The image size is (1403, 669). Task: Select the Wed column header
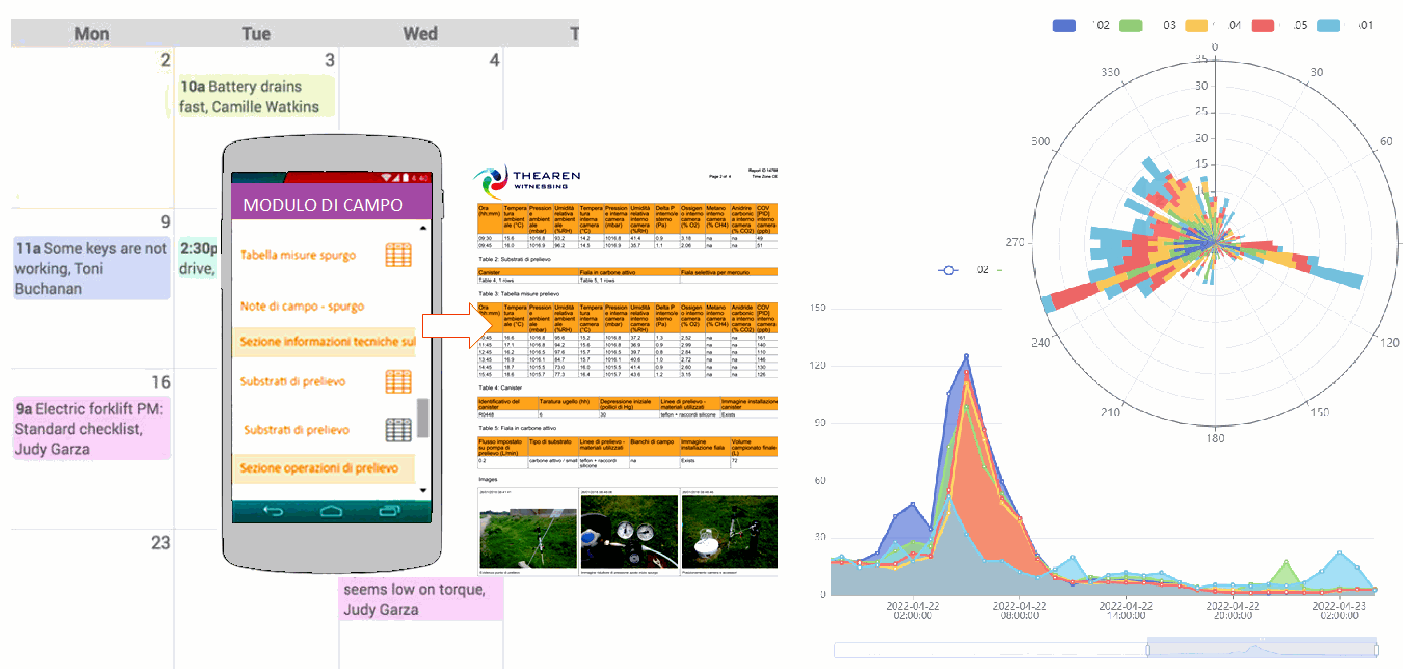[420, 34]
